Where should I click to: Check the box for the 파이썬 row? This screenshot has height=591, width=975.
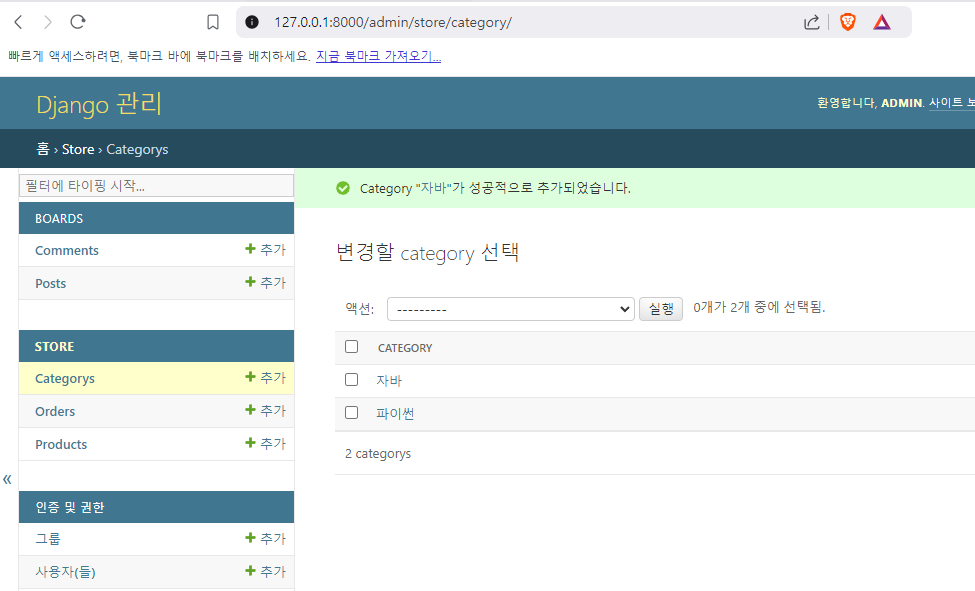click(x=351, y=412)
